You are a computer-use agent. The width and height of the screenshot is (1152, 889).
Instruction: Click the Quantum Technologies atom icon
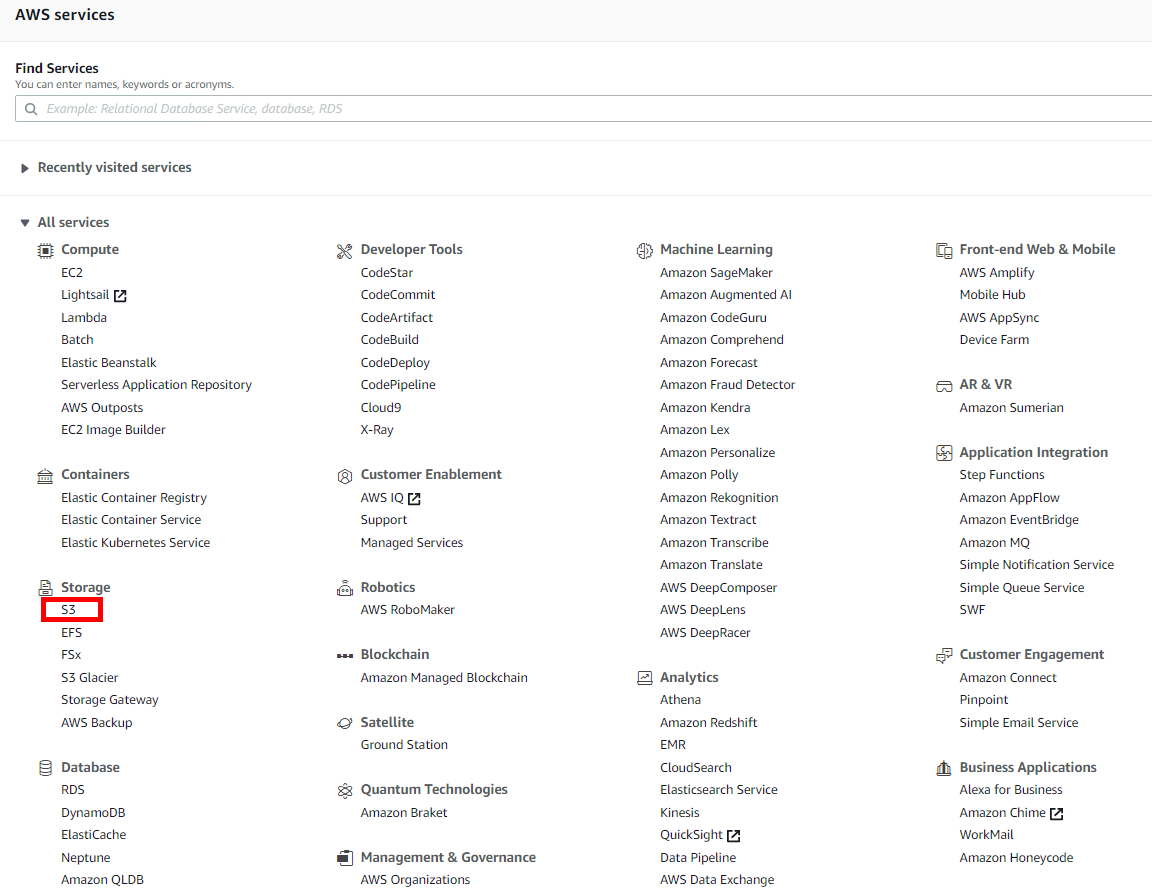pos(345,790)
